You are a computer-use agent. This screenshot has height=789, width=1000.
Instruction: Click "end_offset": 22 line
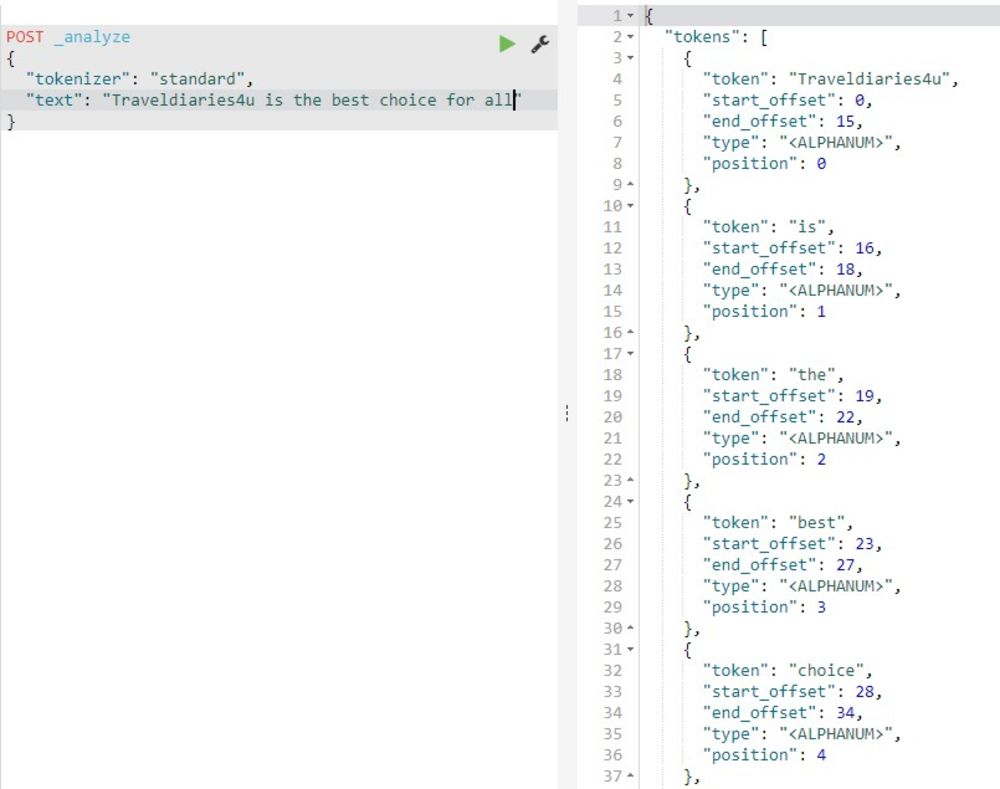(783, 417)
